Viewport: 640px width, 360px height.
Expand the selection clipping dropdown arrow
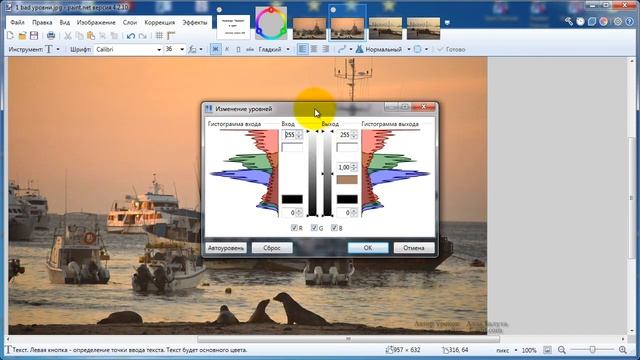click(x=426, y=49)
